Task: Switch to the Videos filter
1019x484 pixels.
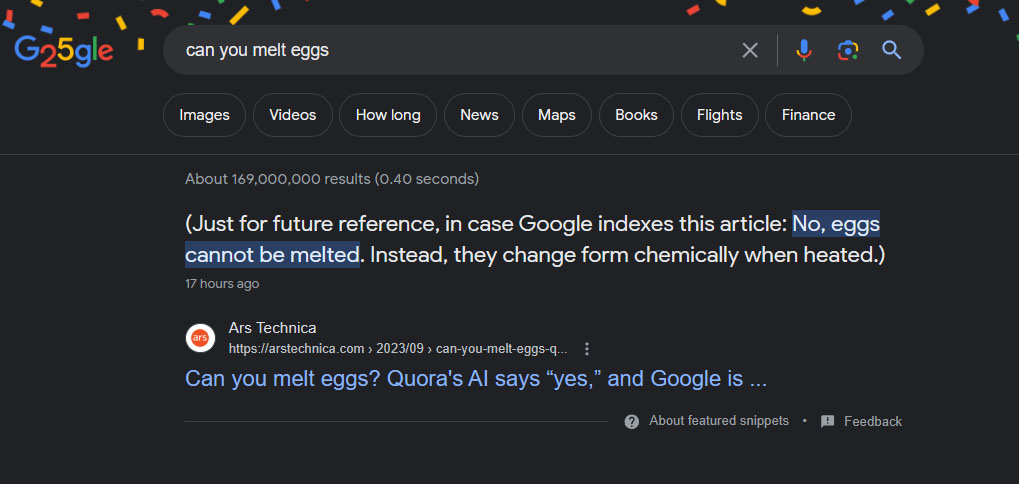Action: point(292,115)
